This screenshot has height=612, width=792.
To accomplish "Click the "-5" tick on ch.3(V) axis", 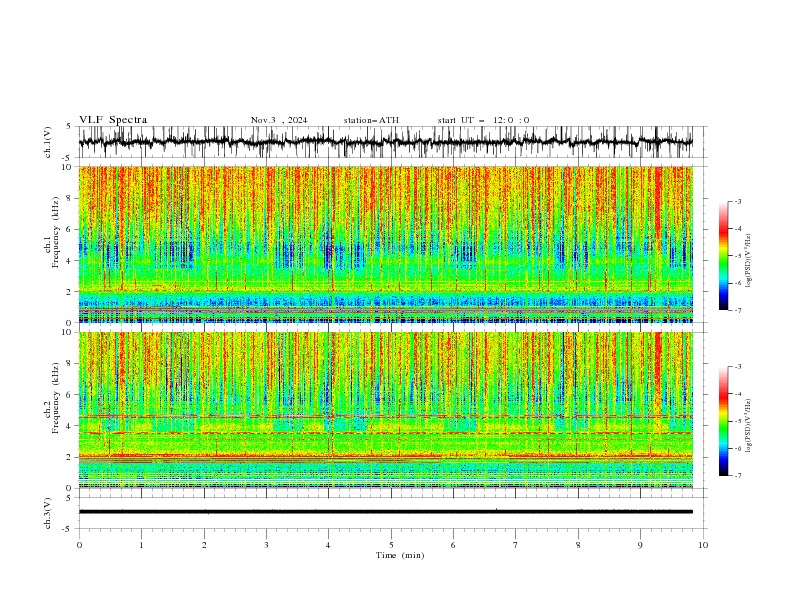I will (x=67, y=529).
